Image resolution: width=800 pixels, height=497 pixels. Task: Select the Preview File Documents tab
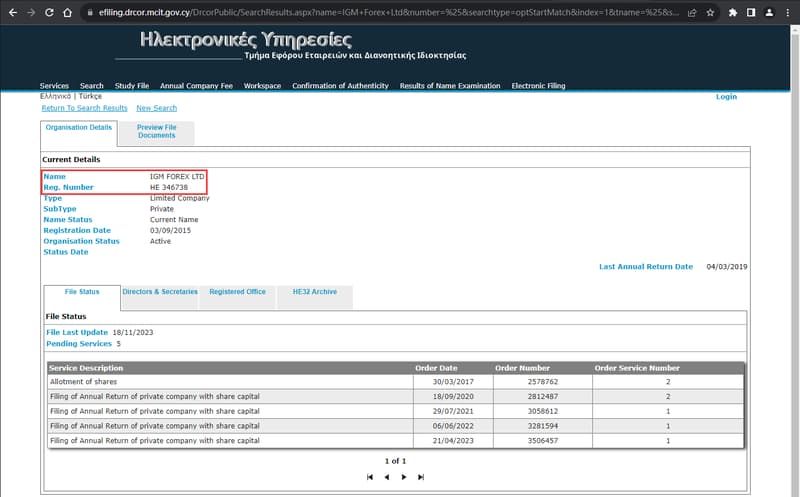point(157,132)
